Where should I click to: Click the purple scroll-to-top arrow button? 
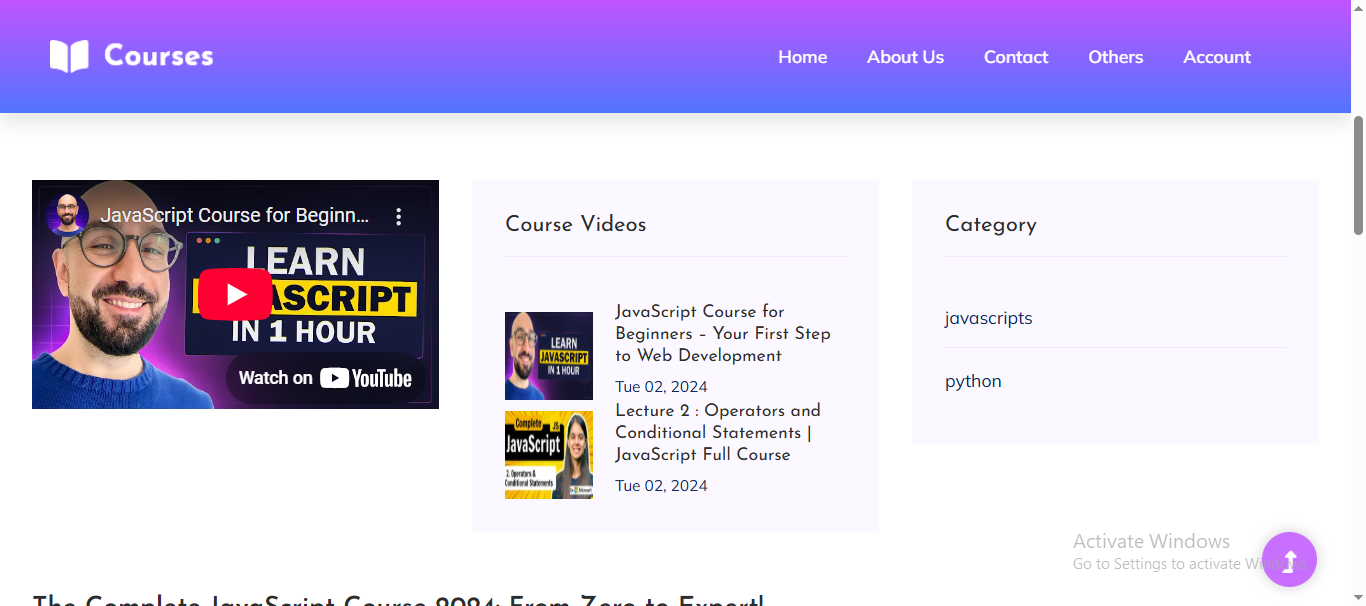[1288, 559]
